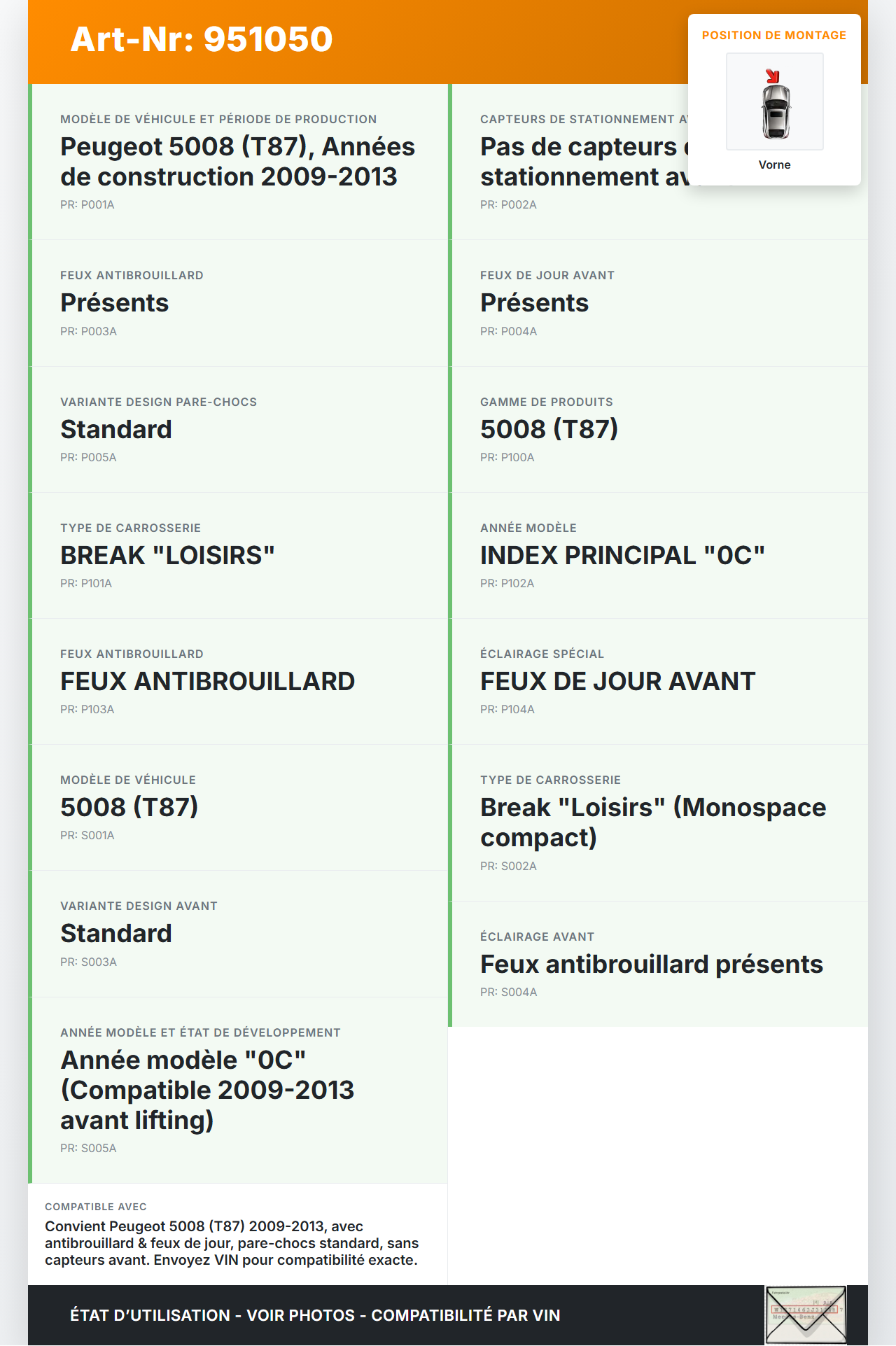
Task: Click the 'Éclairage spécial' FEUX DE JOUR AVANT value
Action: pyautogui.click(x=617, y=681)
